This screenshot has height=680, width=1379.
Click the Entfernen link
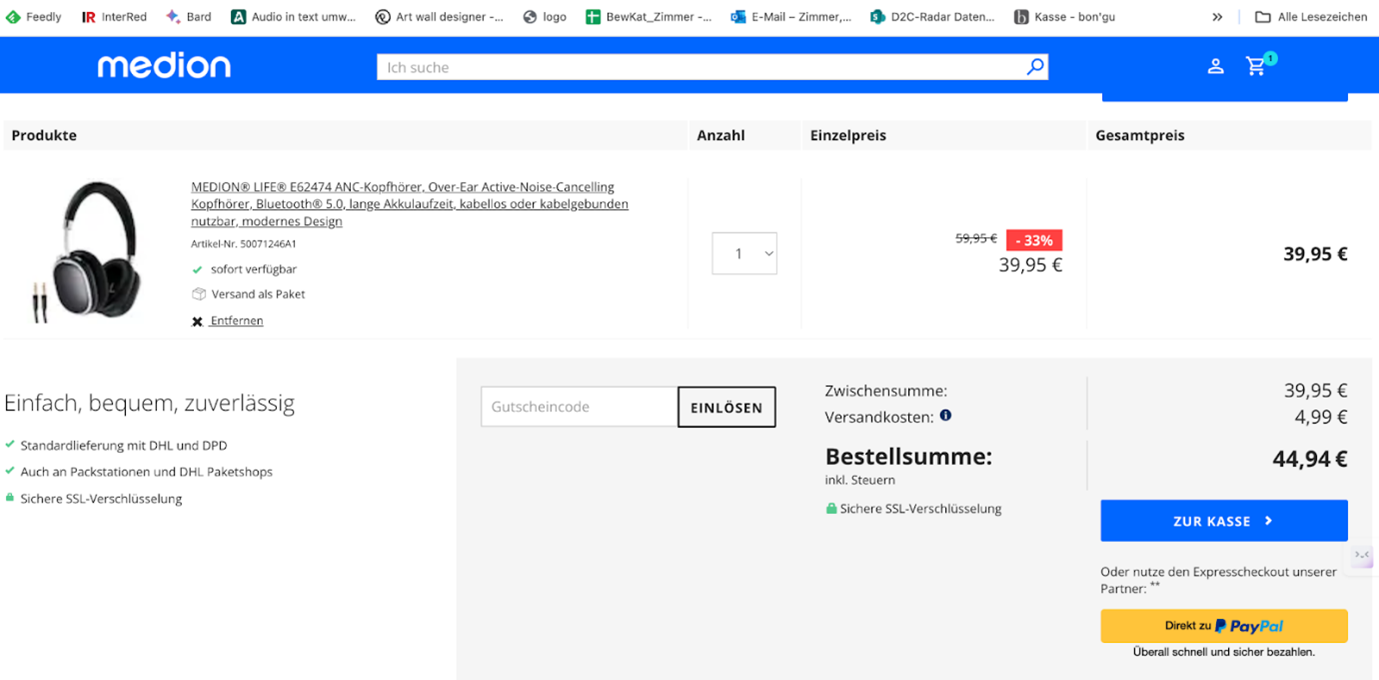click(x=237, y=321)
